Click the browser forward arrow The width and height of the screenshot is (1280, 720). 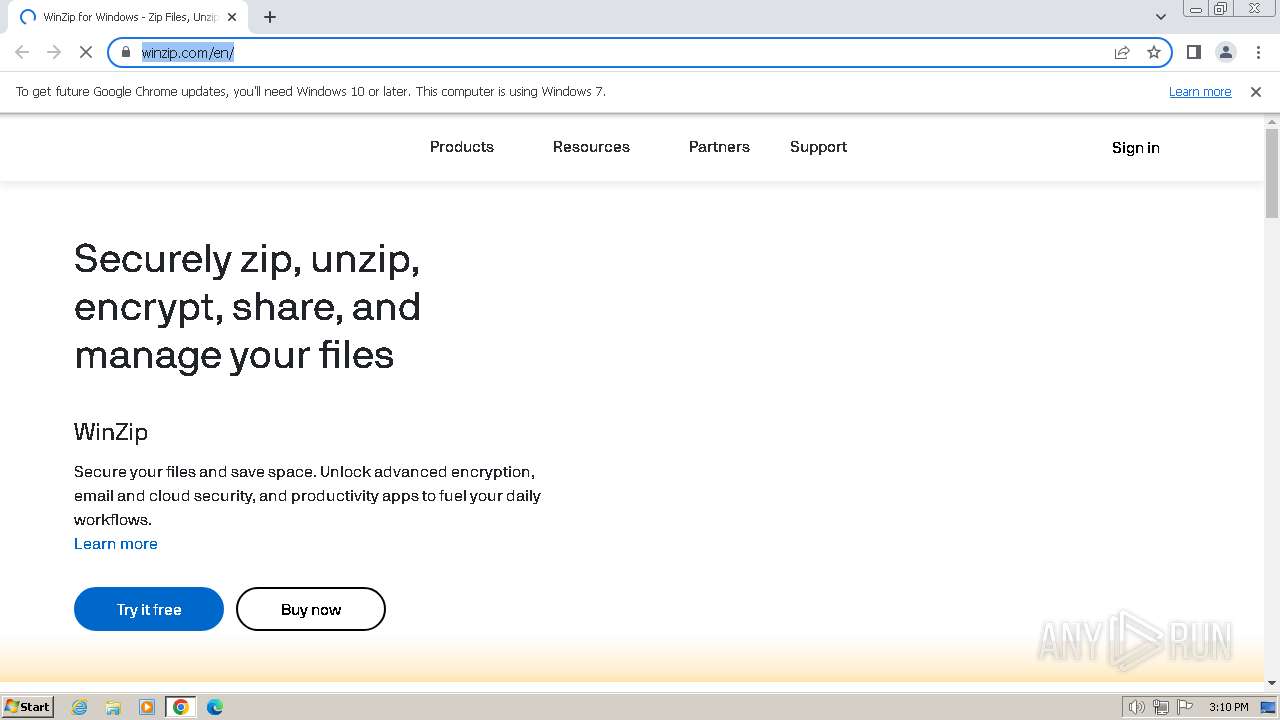click(x=54, y=52)
